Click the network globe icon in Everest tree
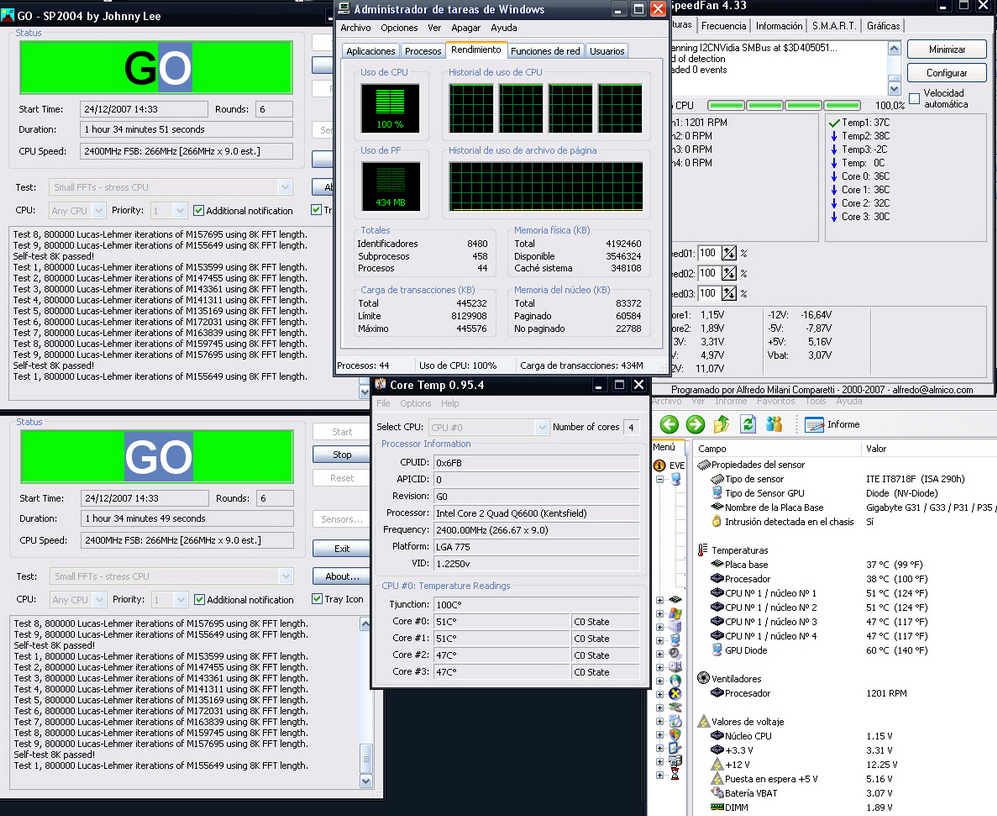The height and width of the screenshot is (816, 997). [x=675, y=681]
